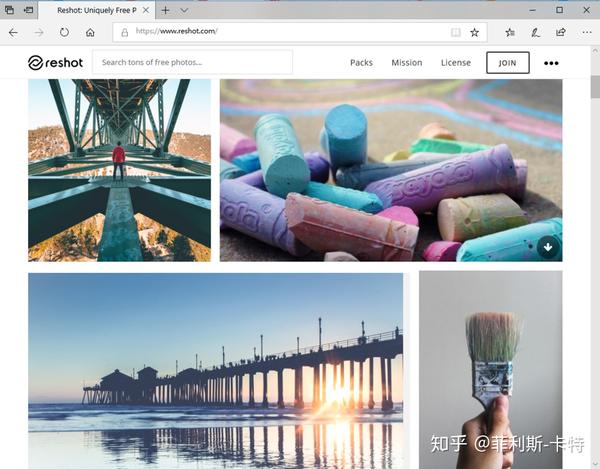Click the reshot logo

(x=55, y=63)
